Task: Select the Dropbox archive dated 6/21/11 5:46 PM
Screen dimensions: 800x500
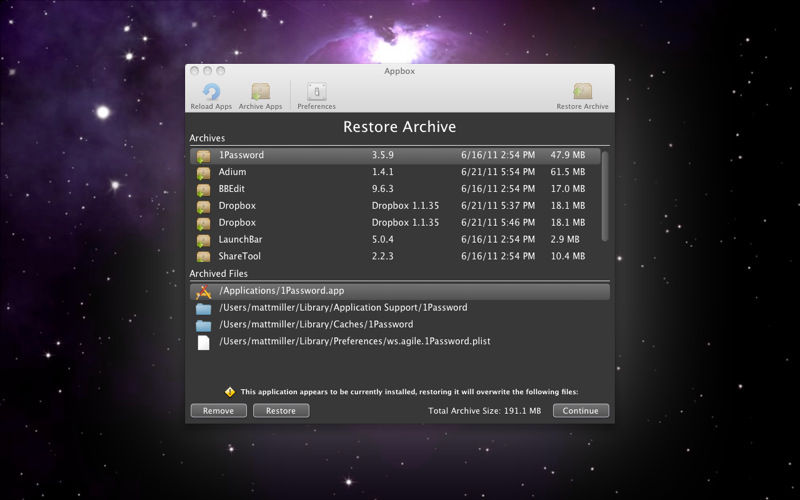Action: [x=237, y=222]
